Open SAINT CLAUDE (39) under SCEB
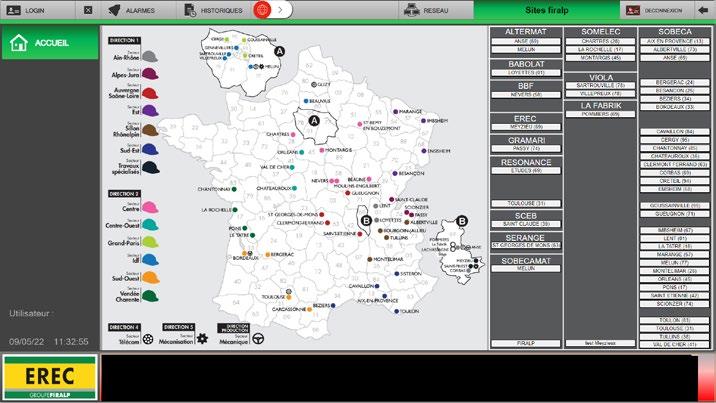Image resolution: width=716 pixels, height=403 pixels. point(526,224)
